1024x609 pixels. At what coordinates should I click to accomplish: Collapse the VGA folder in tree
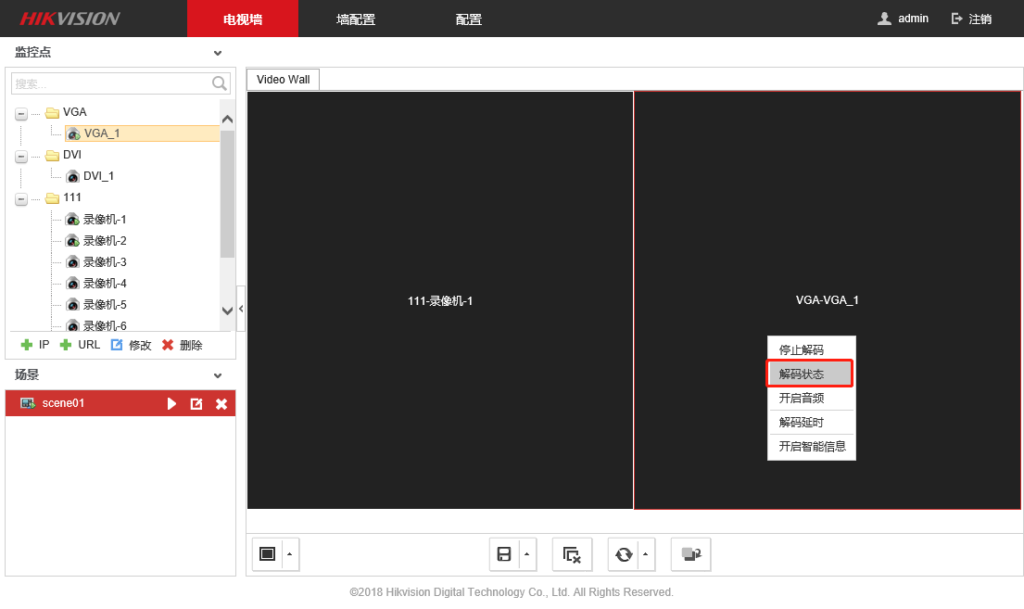click(21, 113)
